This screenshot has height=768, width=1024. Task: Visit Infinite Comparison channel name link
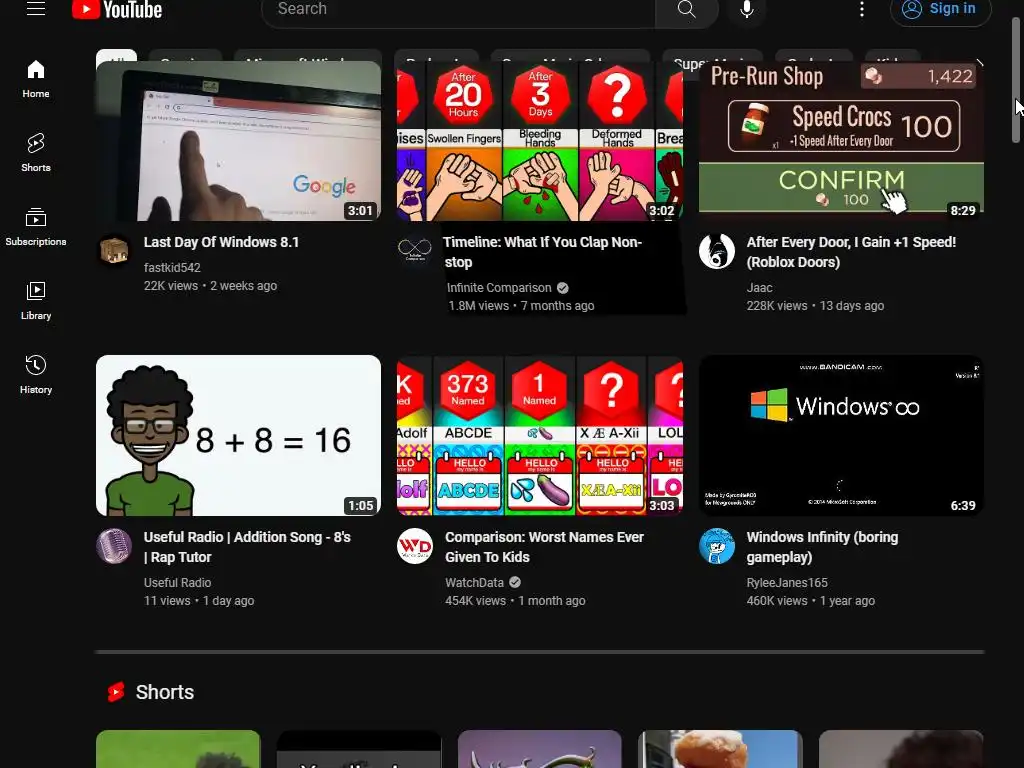point(499,288)
